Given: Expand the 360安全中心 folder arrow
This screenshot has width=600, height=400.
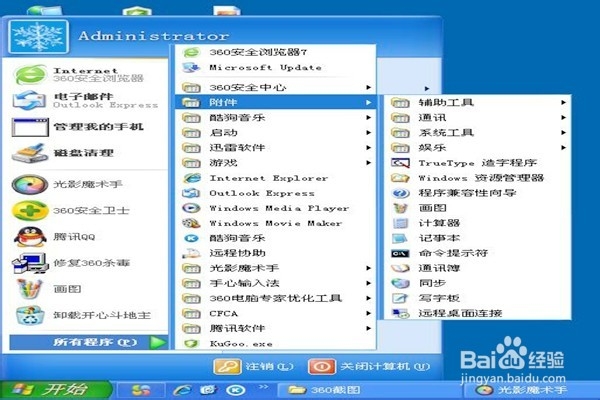Looking at the screenshot, I should [x=368, y=88].
